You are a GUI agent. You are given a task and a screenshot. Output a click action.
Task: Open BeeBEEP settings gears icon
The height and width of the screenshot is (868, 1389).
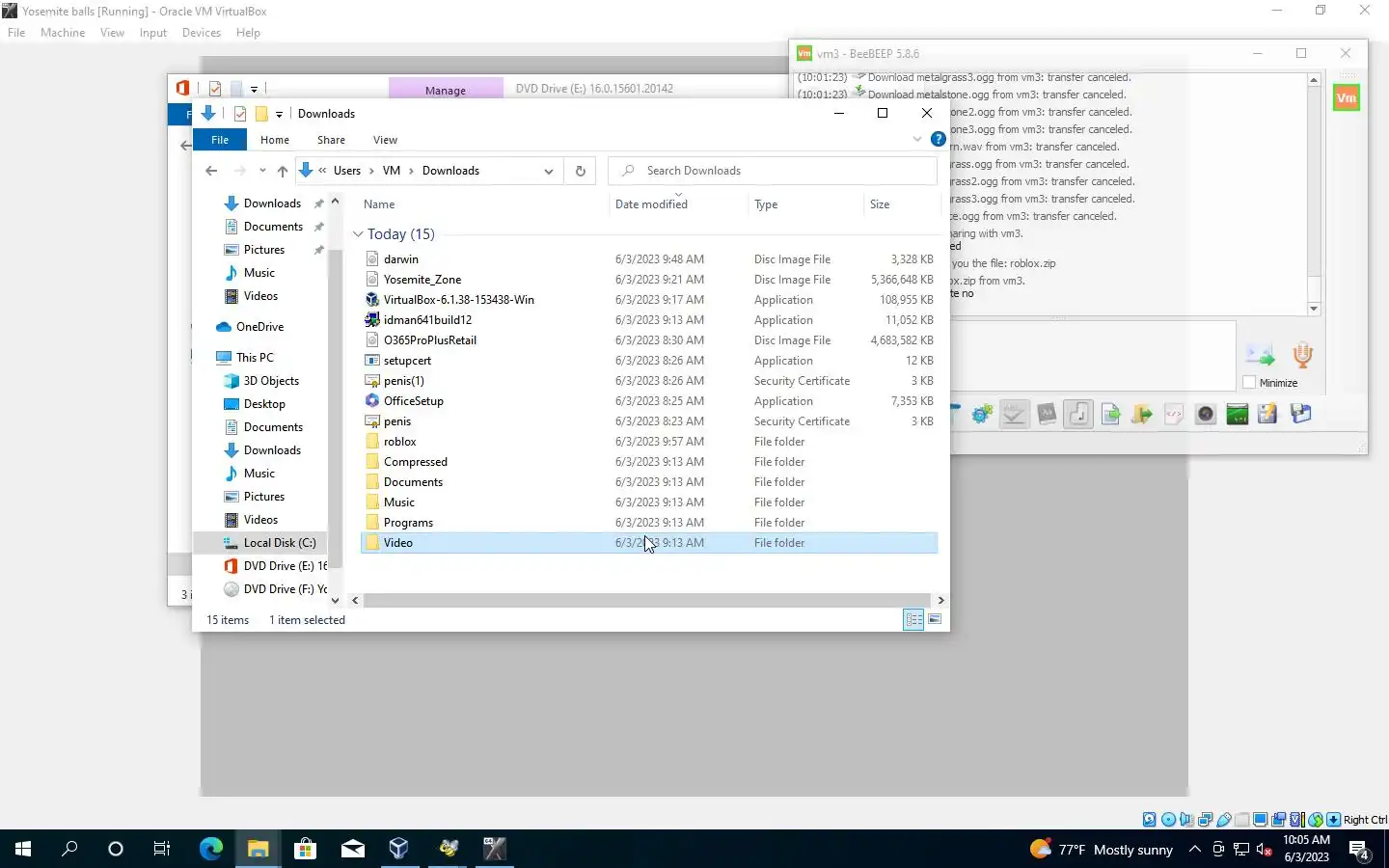tap(982, 415)
